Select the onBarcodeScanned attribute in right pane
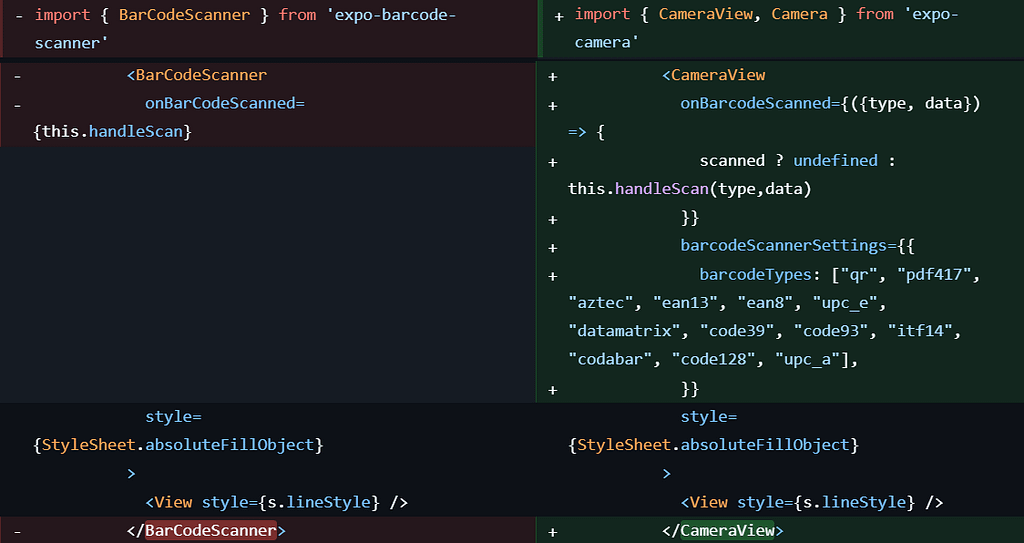 click(x=760, y=103)
